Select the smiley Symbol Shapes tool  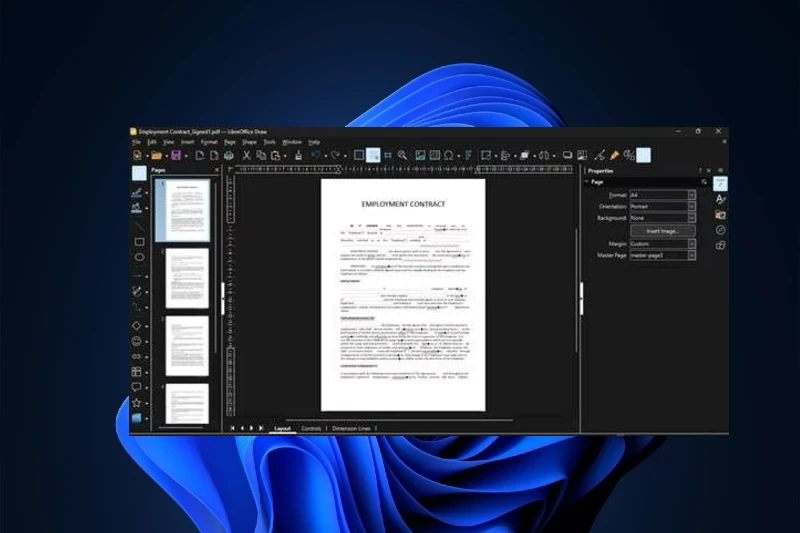(137, 341)
